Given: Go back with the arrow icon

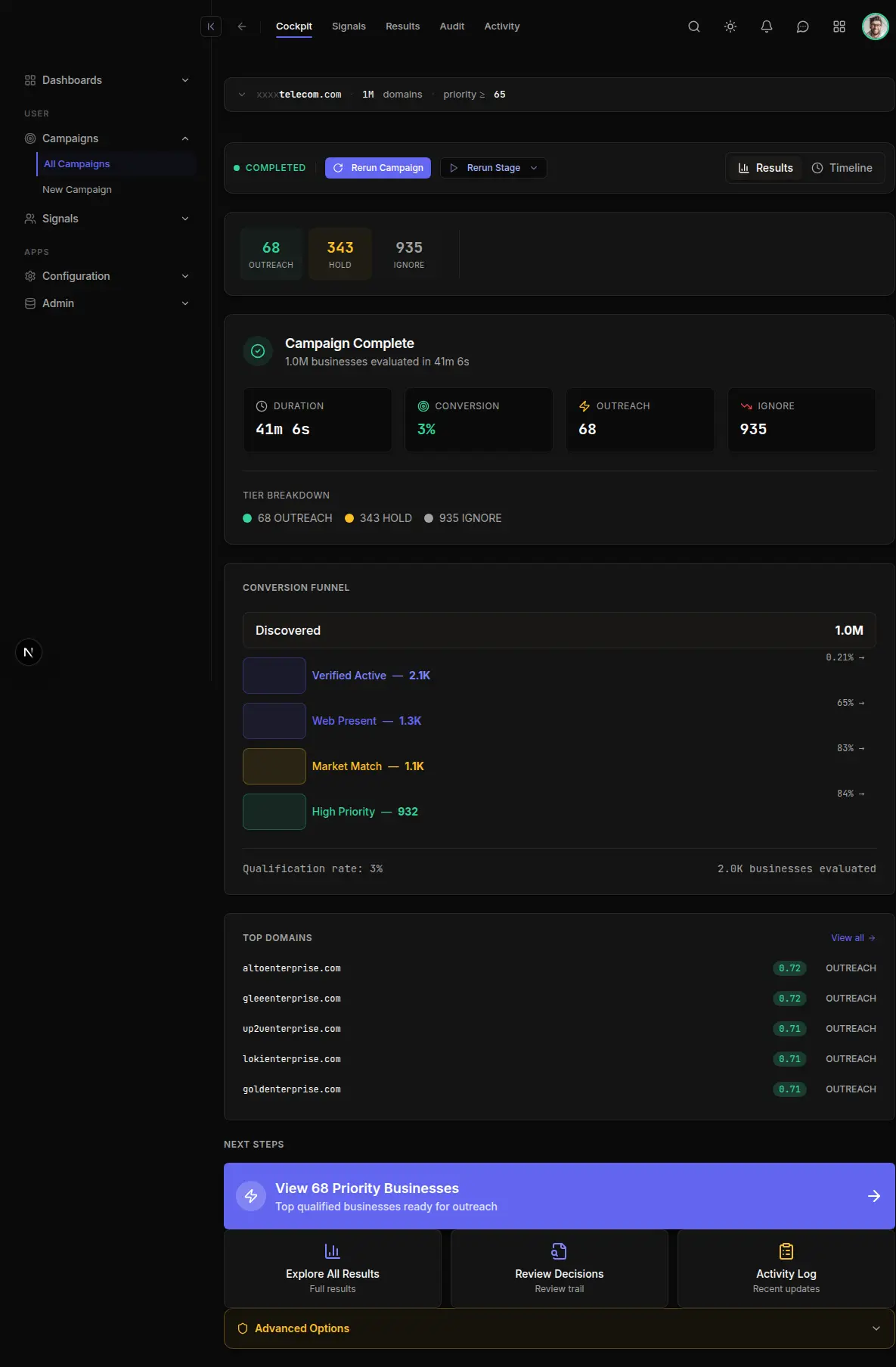Looking at the screenshot, I should point(242,26).
